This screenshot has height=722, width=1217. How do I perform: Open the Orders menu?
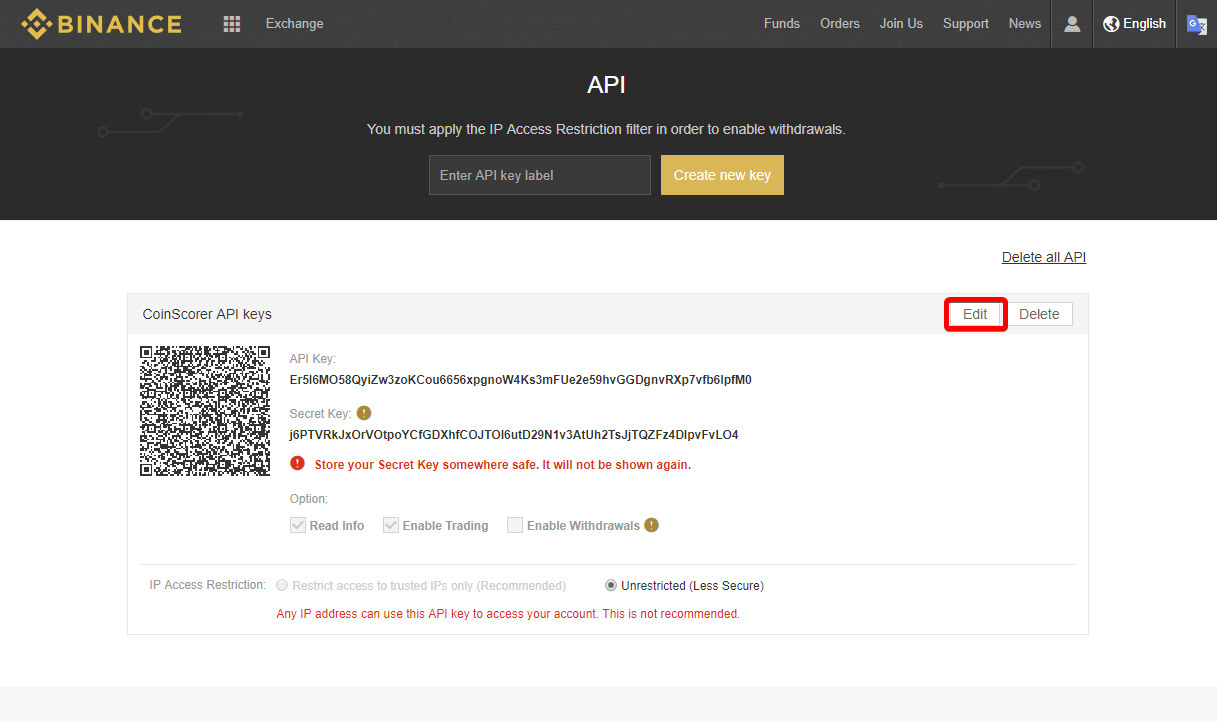840,24
